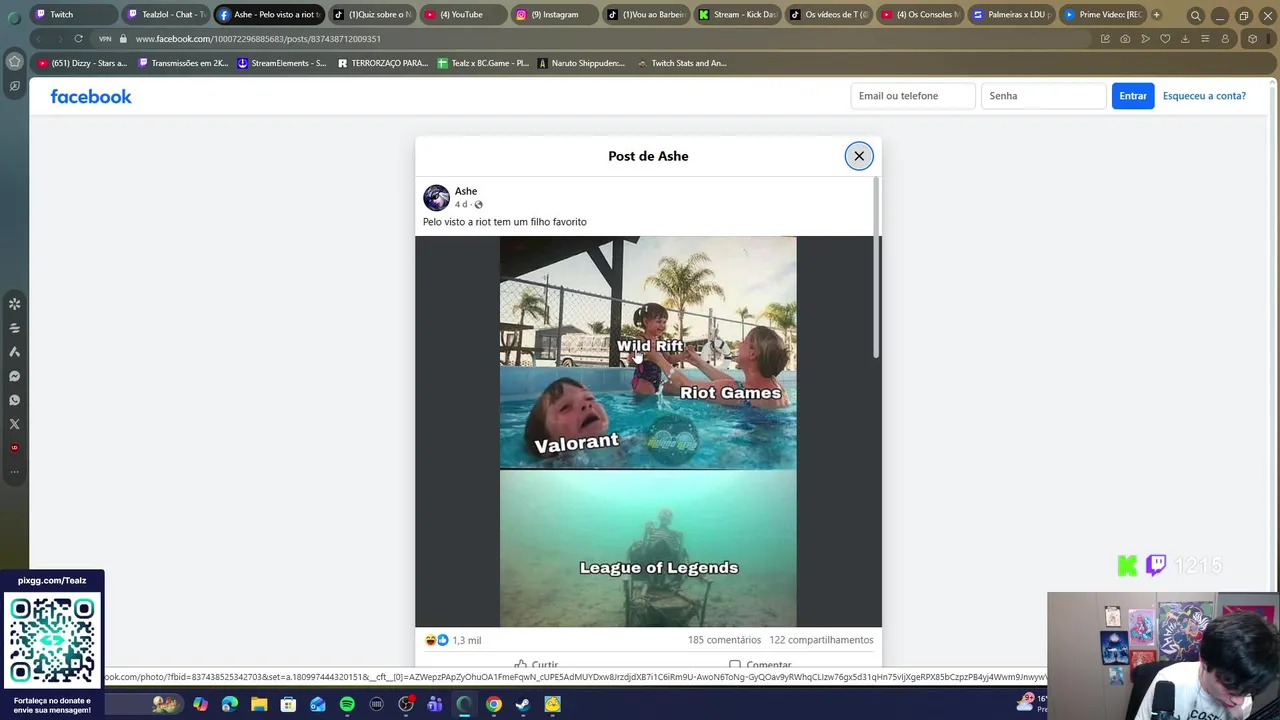Open Microsoft Teams from the taskbar
The height and width of the screenshot is (720, 1280).
pos(435,704)
